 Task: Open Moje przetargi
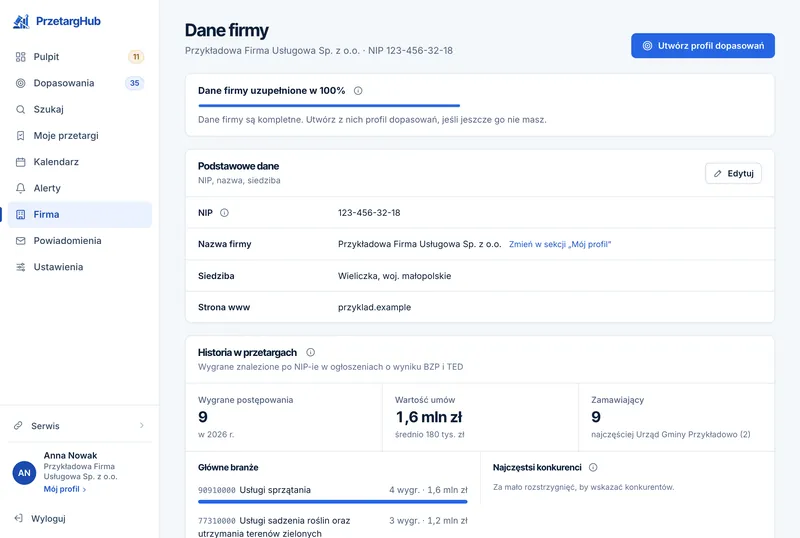point(80,136)
